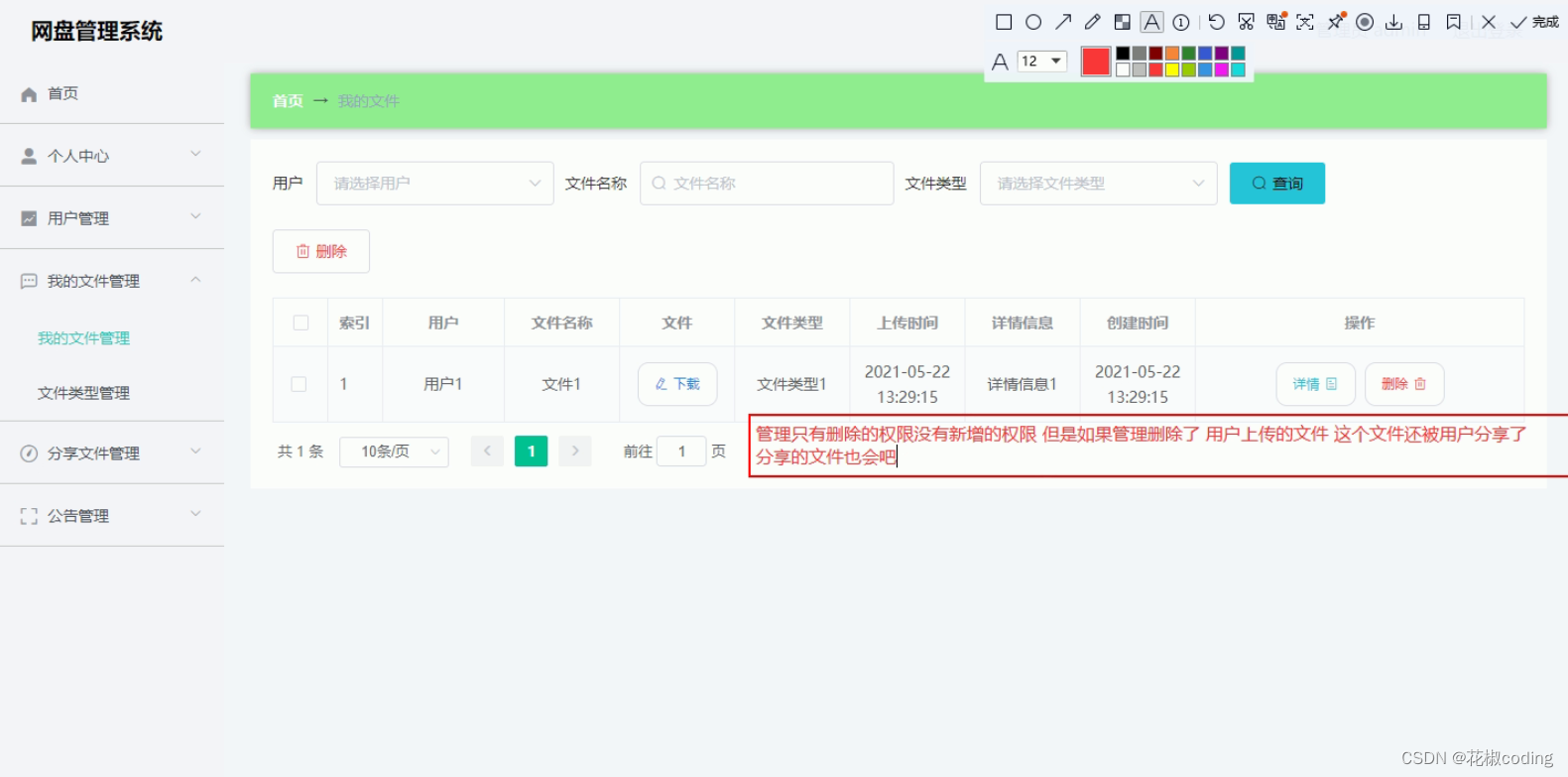
Task: Open the 我的文件管理 submenu item
Action: click(x=83, y=338)
